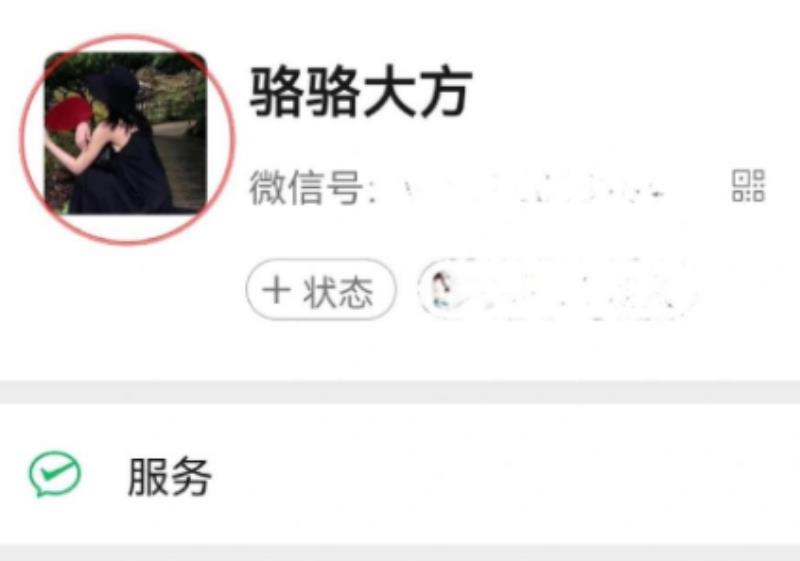The image size is (800, 561).
Task: Tap the 大方 part of the nickname
Action: coord(417,92)
